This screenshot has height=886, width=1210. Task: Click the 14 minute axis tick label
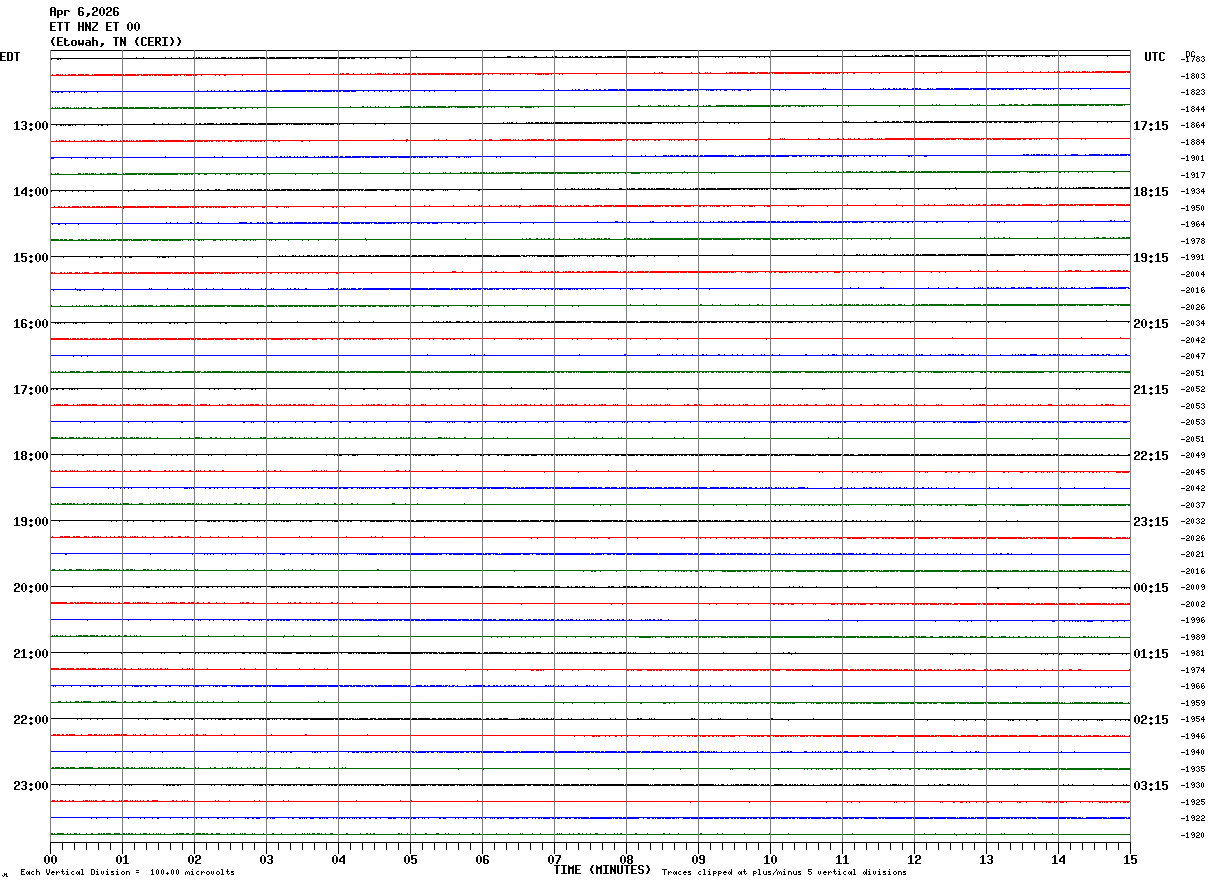[x=1058, y=859]
